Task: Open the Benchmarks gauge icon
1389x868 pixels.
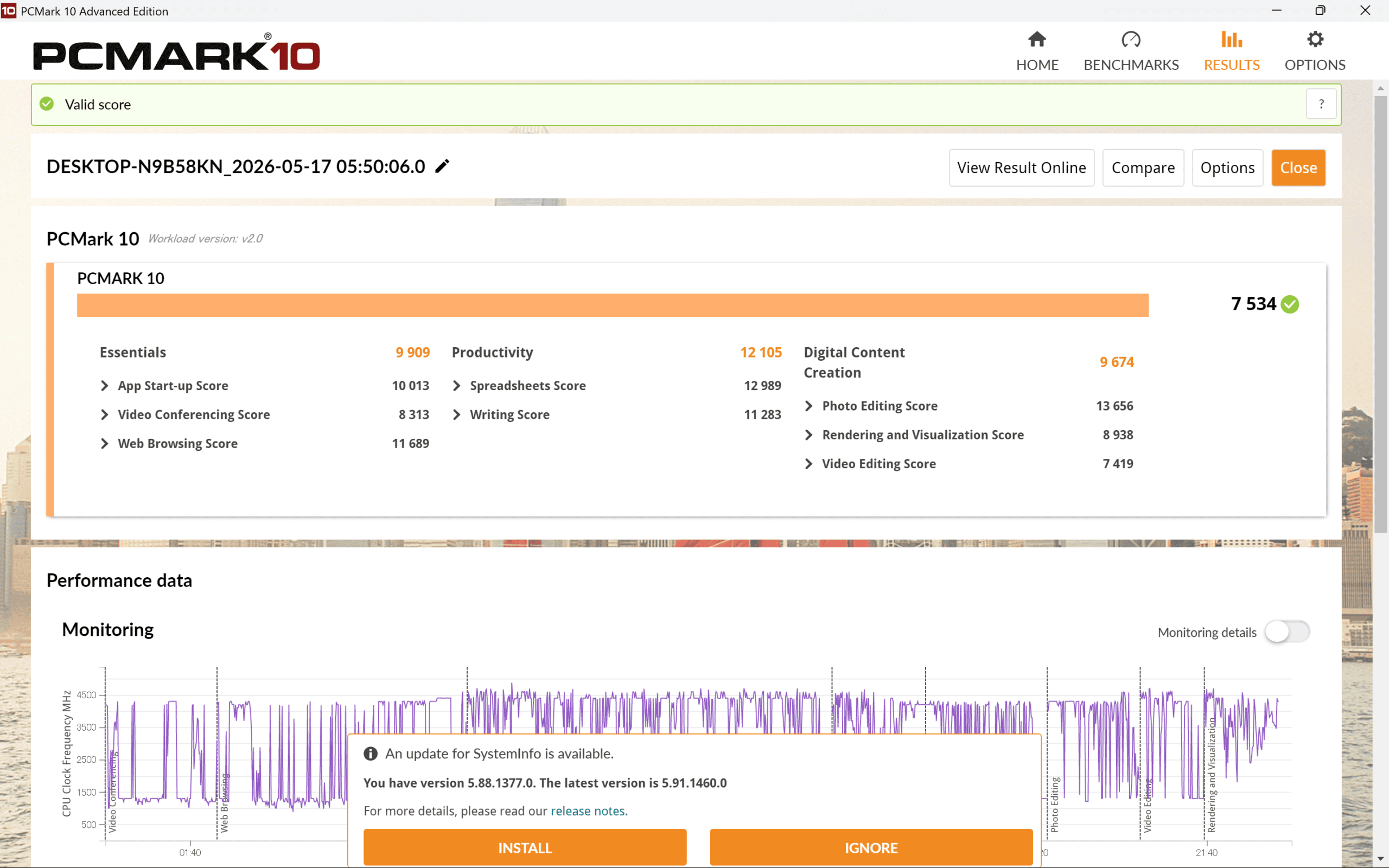Action: [x=1131, y=40]
